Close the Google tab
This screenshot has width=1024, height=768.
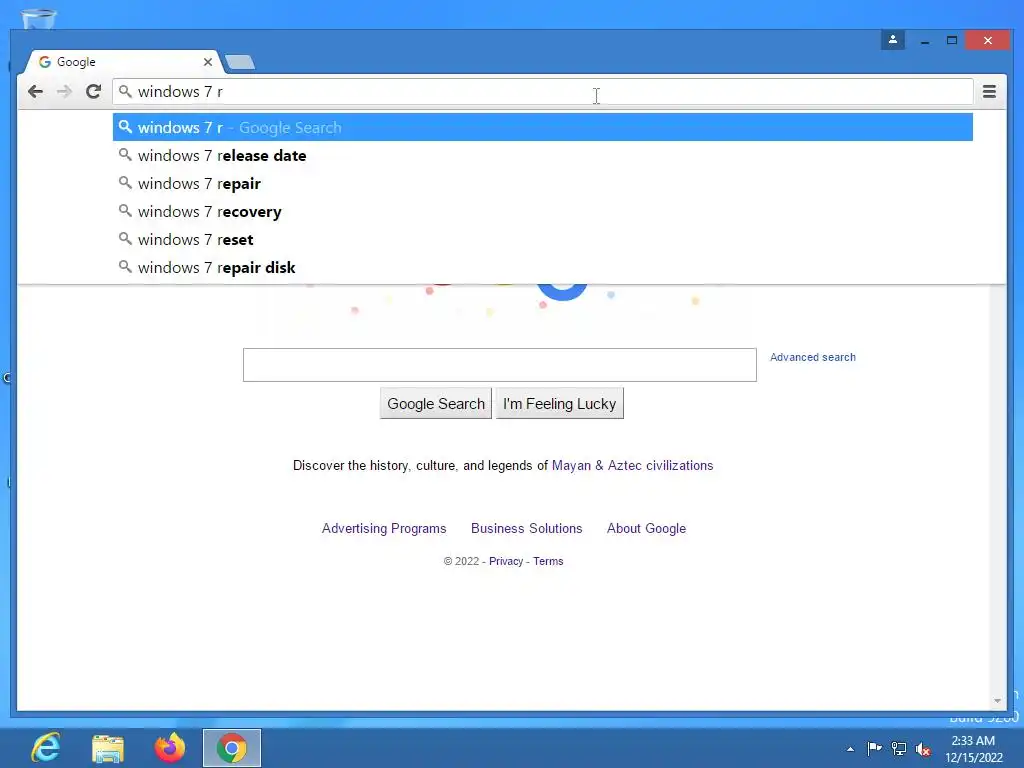(x=208, y=62)
